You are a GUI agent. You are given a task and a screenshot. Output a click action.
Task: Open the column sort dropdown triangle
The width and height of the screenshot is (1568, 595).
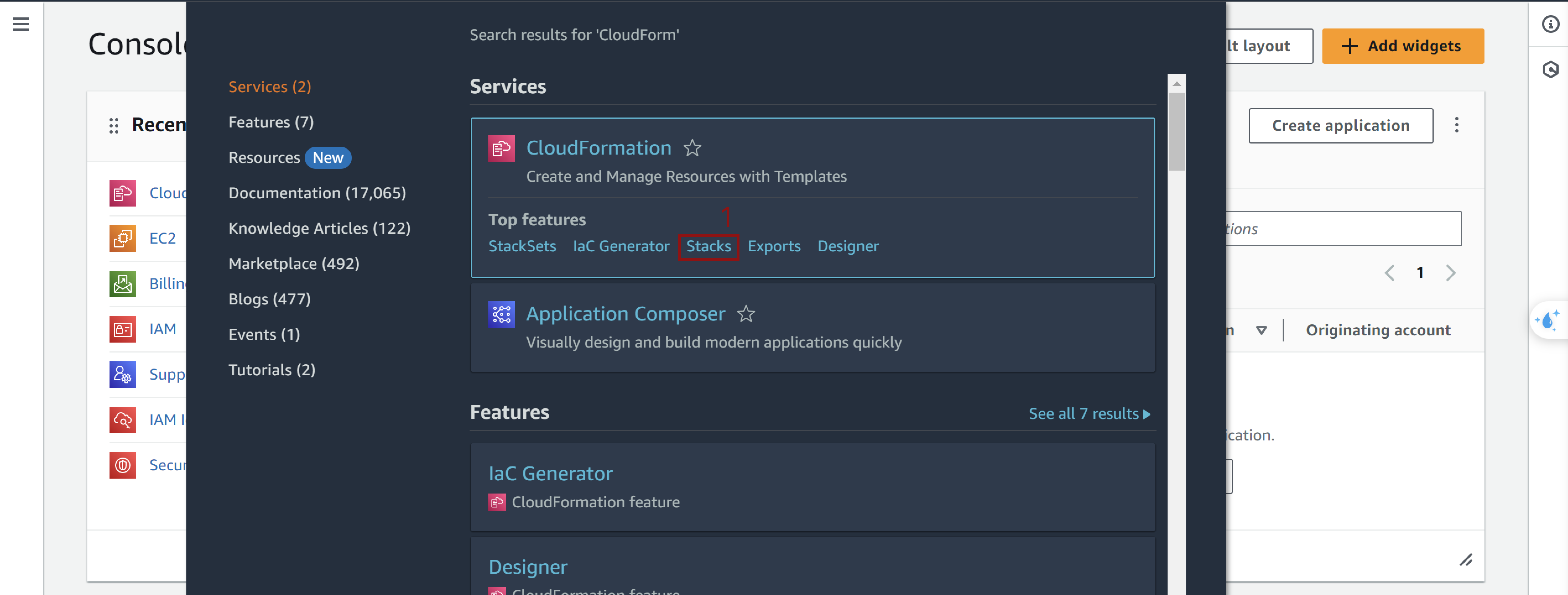[1261, 330]
